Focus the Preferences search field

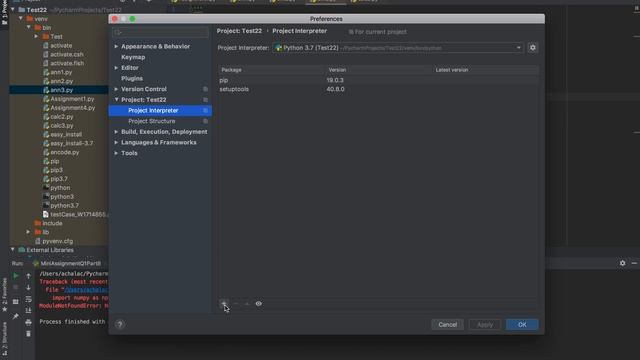pyautogui.click(x=160, y=32)
